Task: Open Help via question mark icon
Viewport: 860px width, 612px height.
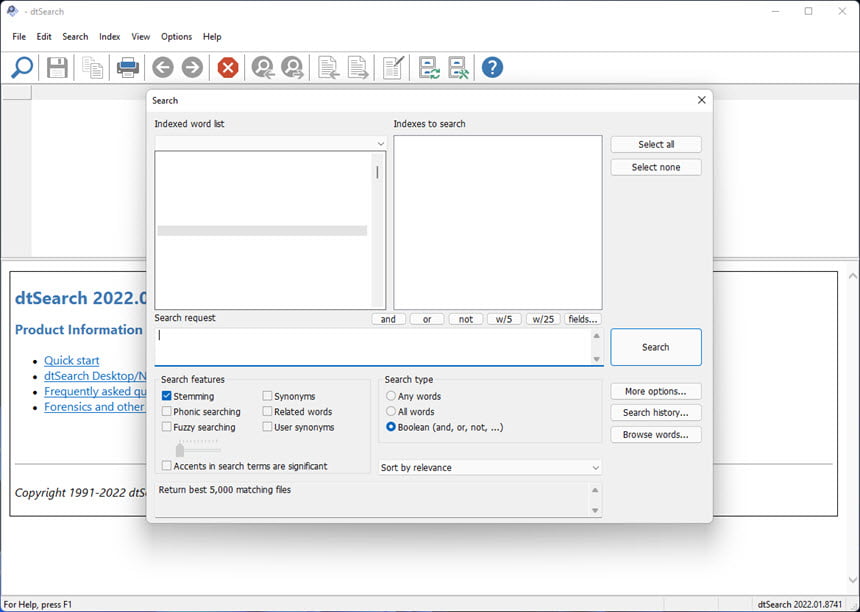Action: [493, 67]
